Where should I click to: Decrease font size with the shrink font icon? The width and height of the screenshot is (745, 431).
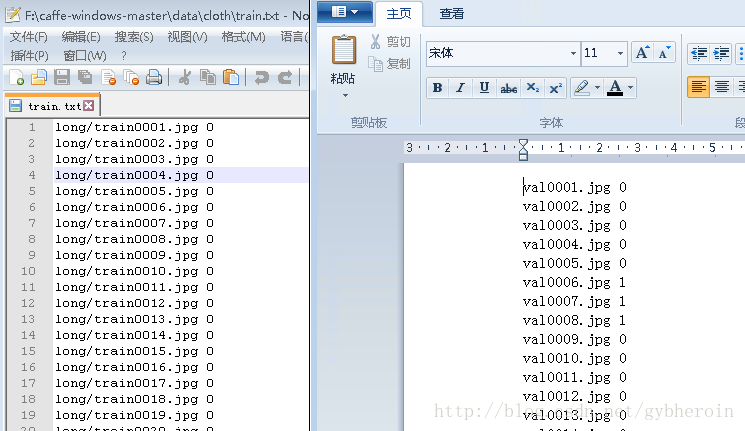pyautogui.click(x=664, y=53)
